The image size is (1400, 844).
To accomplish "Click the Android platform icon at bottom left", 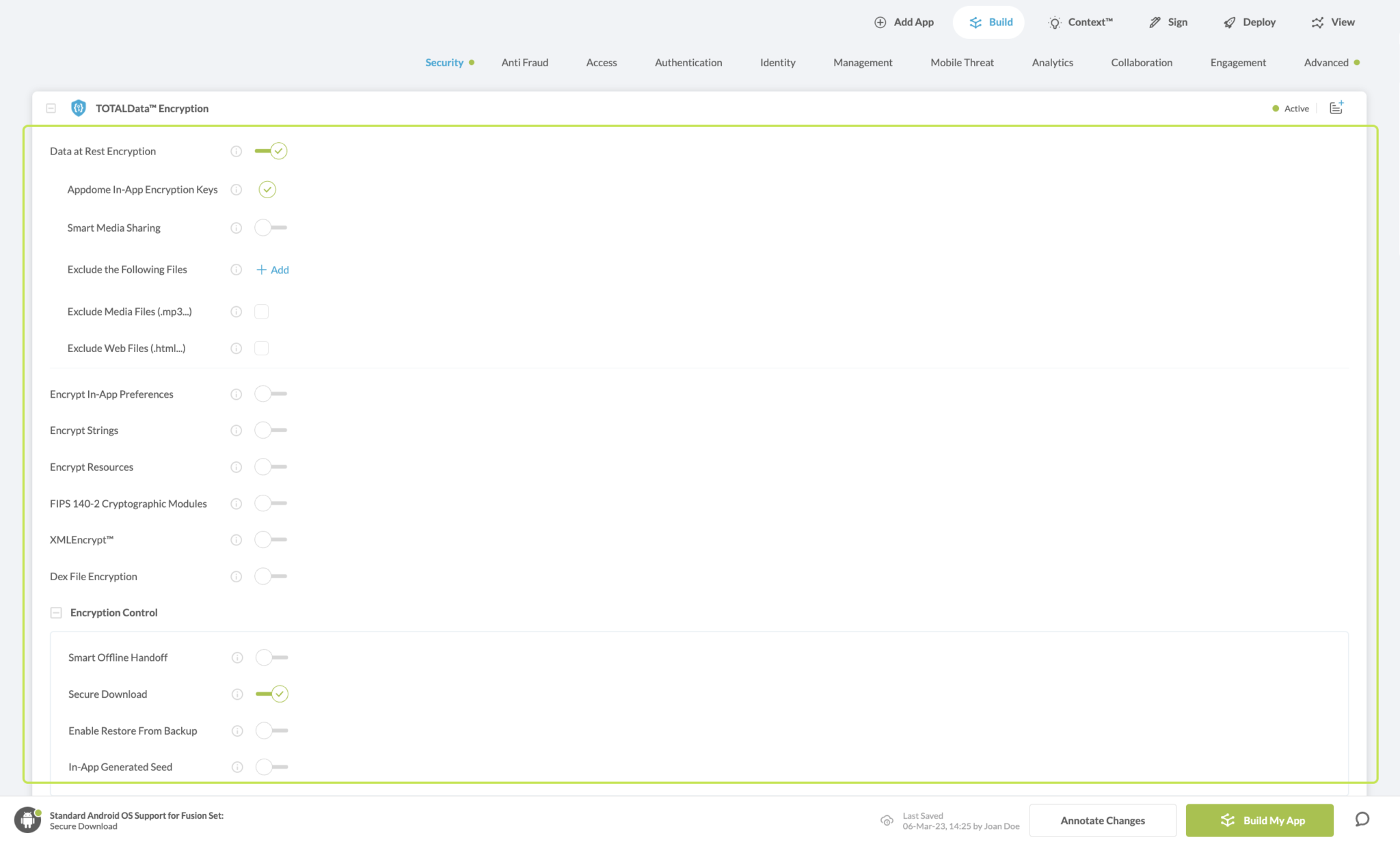I will pos(27,819).
